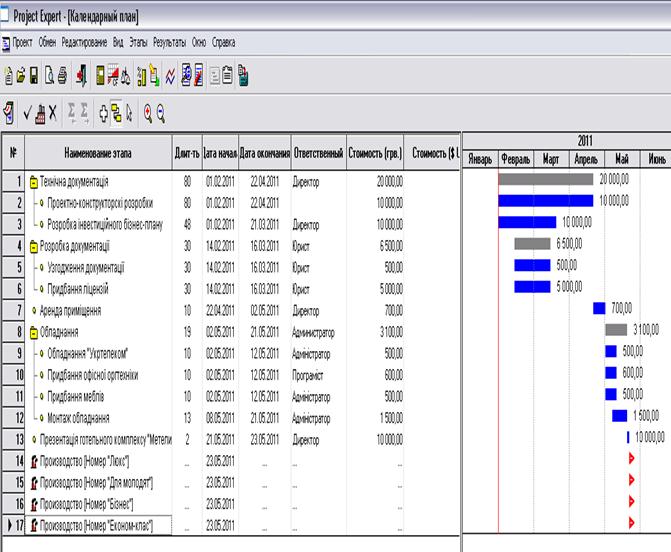Viewport: 671px width, 552px height.
Task: Click the Open folder toolbar icon
Action: 21,74
